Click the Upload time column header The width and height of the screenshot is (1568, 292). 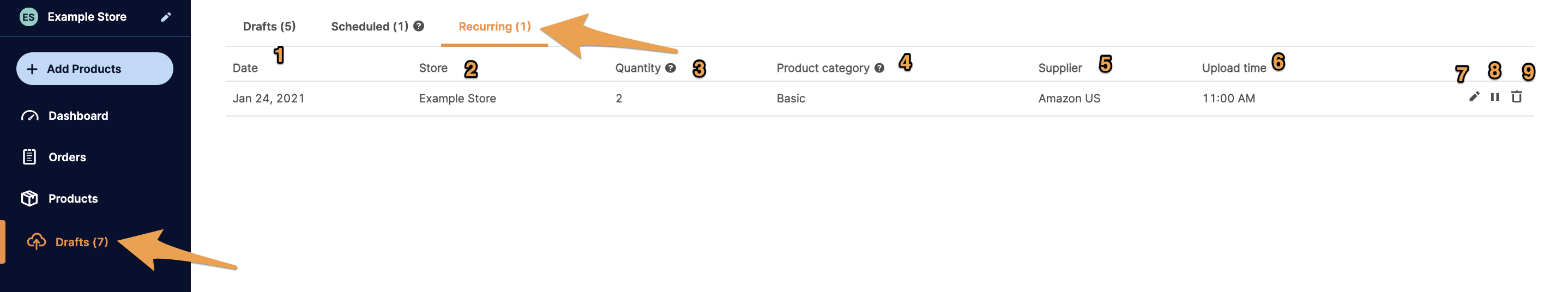(x=1234, y=68)
